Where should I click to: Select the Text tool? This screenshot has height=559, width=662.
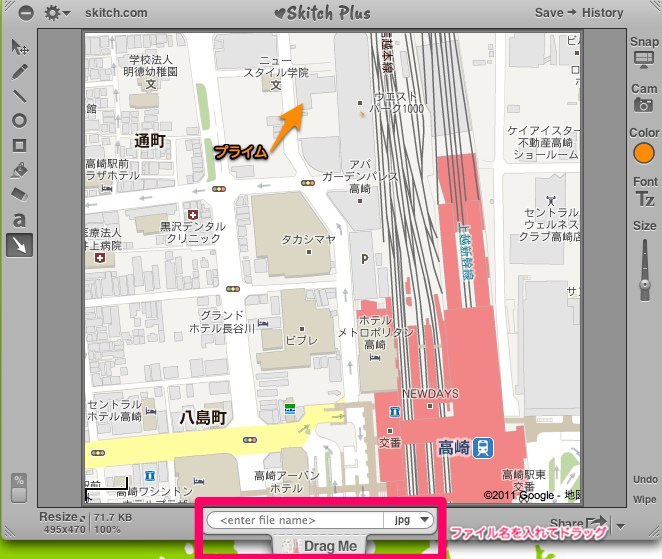point(19,220)
